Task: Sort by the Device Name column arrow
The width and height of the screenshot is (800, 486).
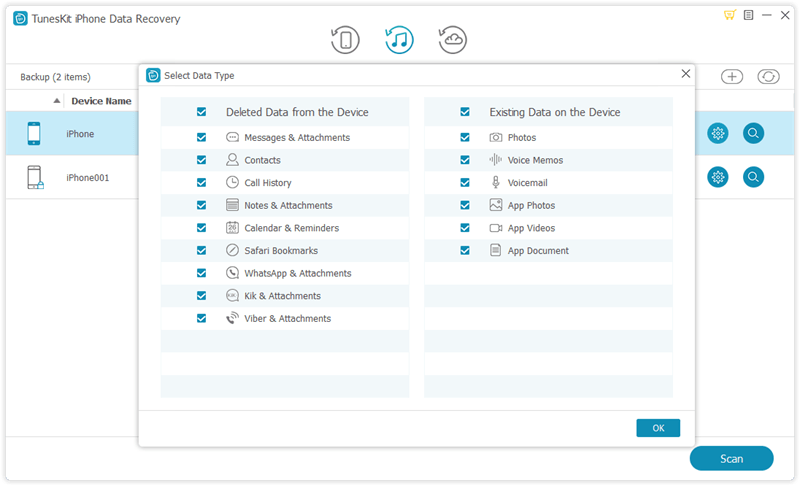Action: (57, 101)
